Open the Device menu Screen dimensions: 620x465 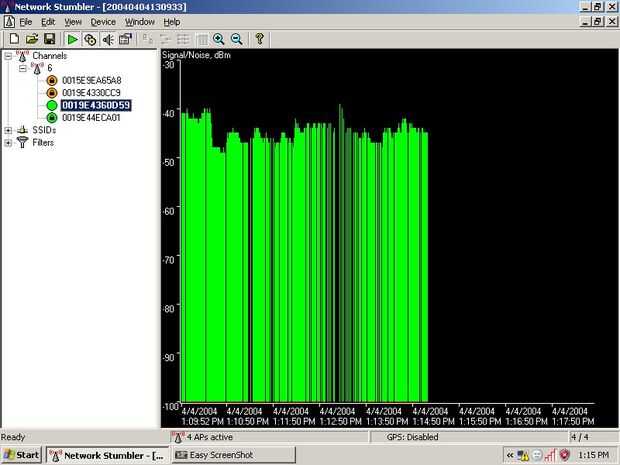click(103, 22)
